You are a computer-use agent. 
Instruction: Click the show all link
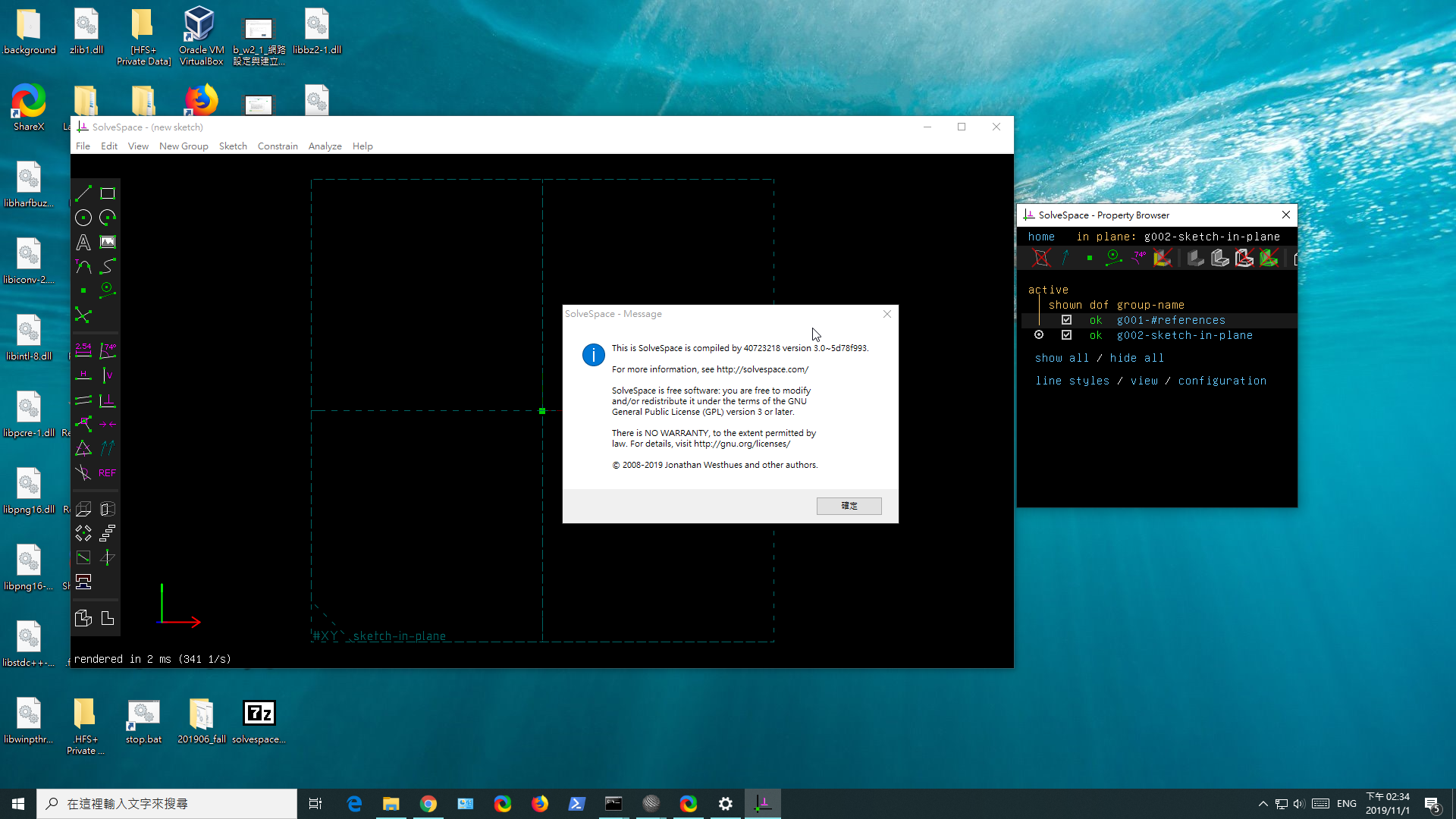1062,358
